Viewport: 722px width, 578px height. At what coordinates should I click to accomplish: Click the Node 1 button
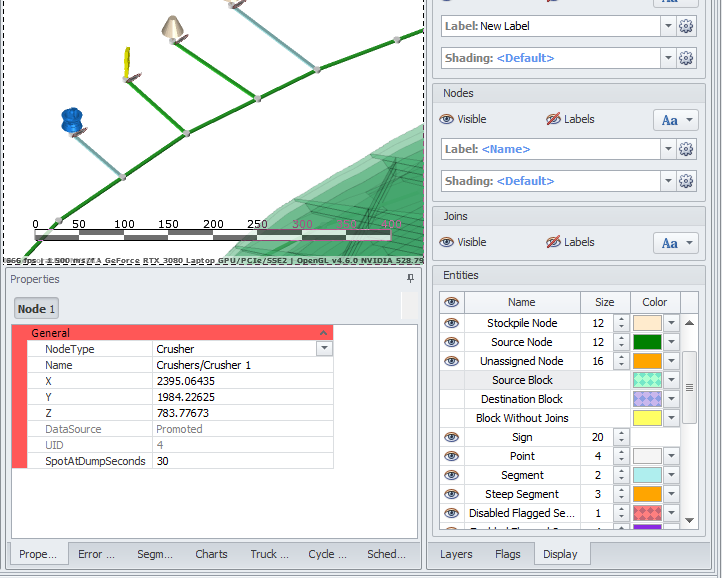(37, 309)
